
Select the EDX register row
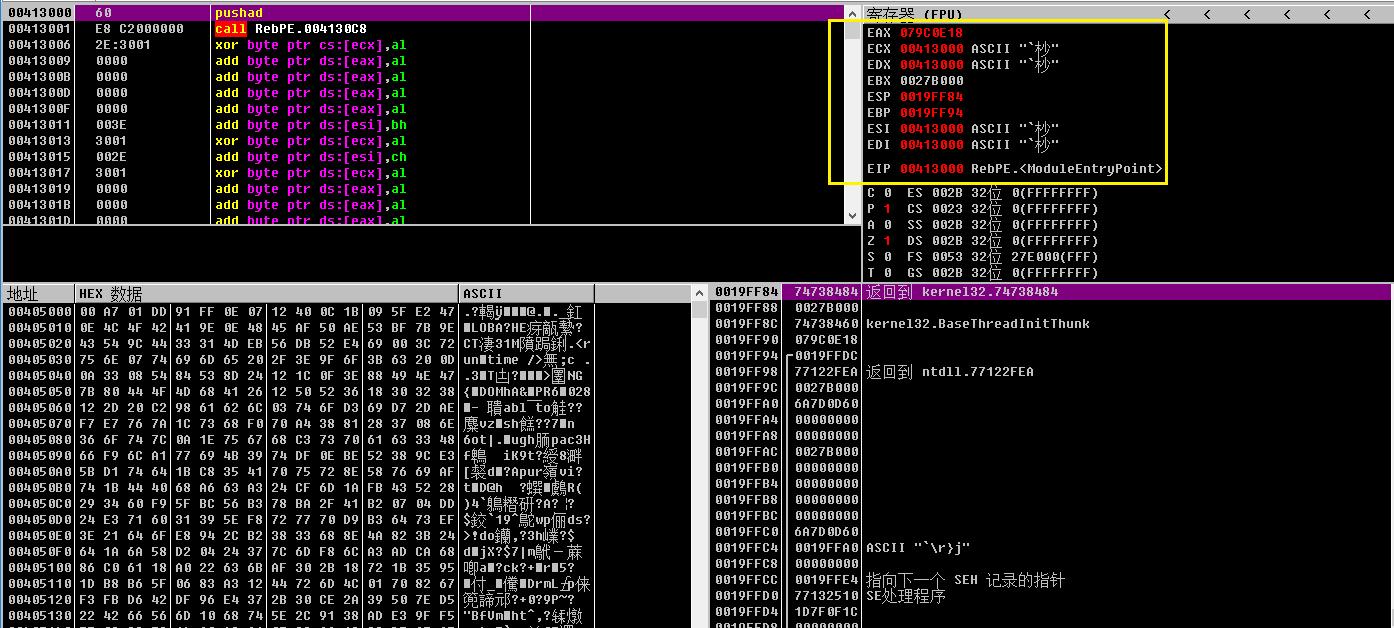pyautogui.click(x=962, y=65)
